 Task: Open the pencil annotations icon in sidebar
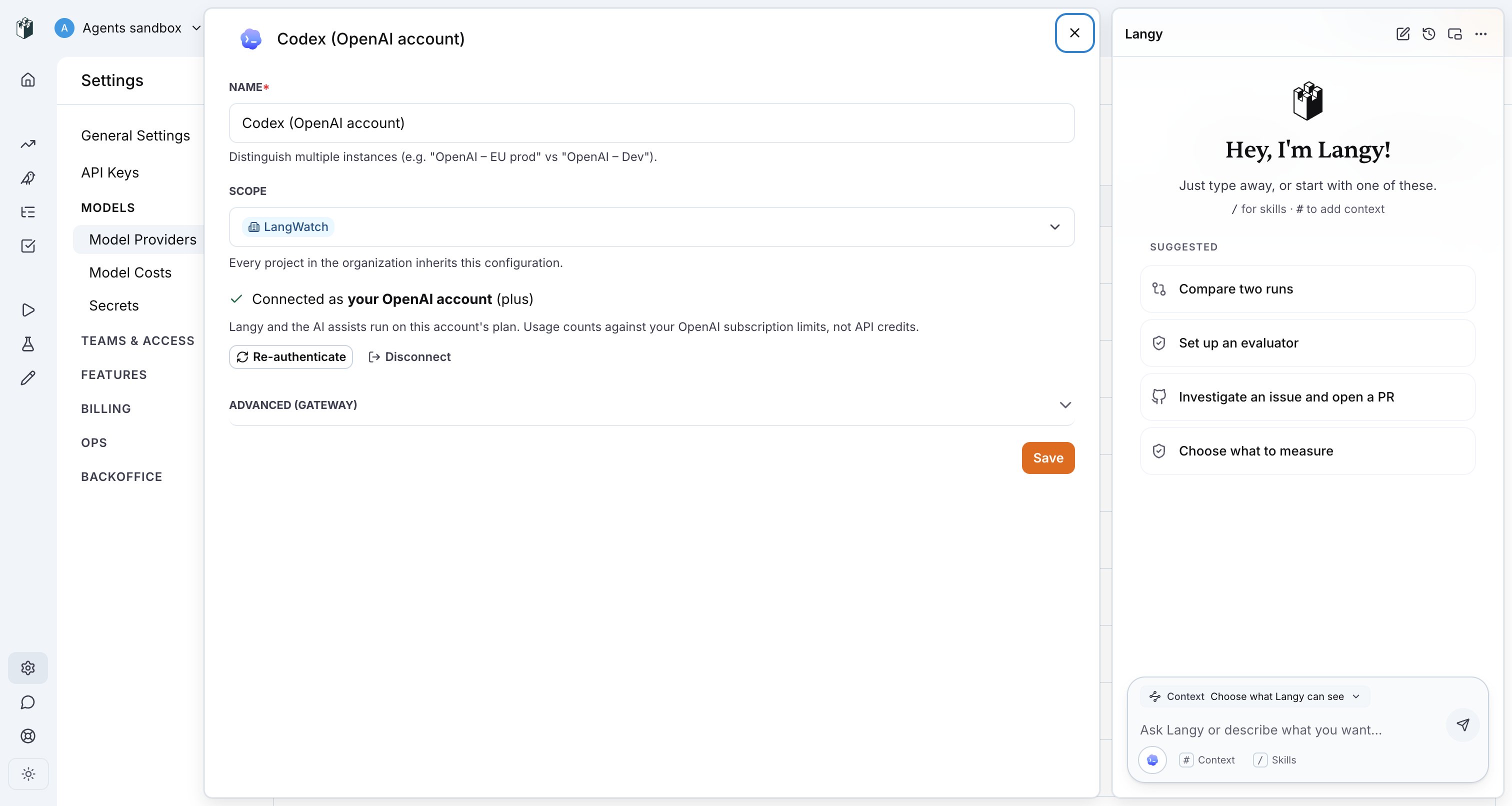click(x=28, y=378)
